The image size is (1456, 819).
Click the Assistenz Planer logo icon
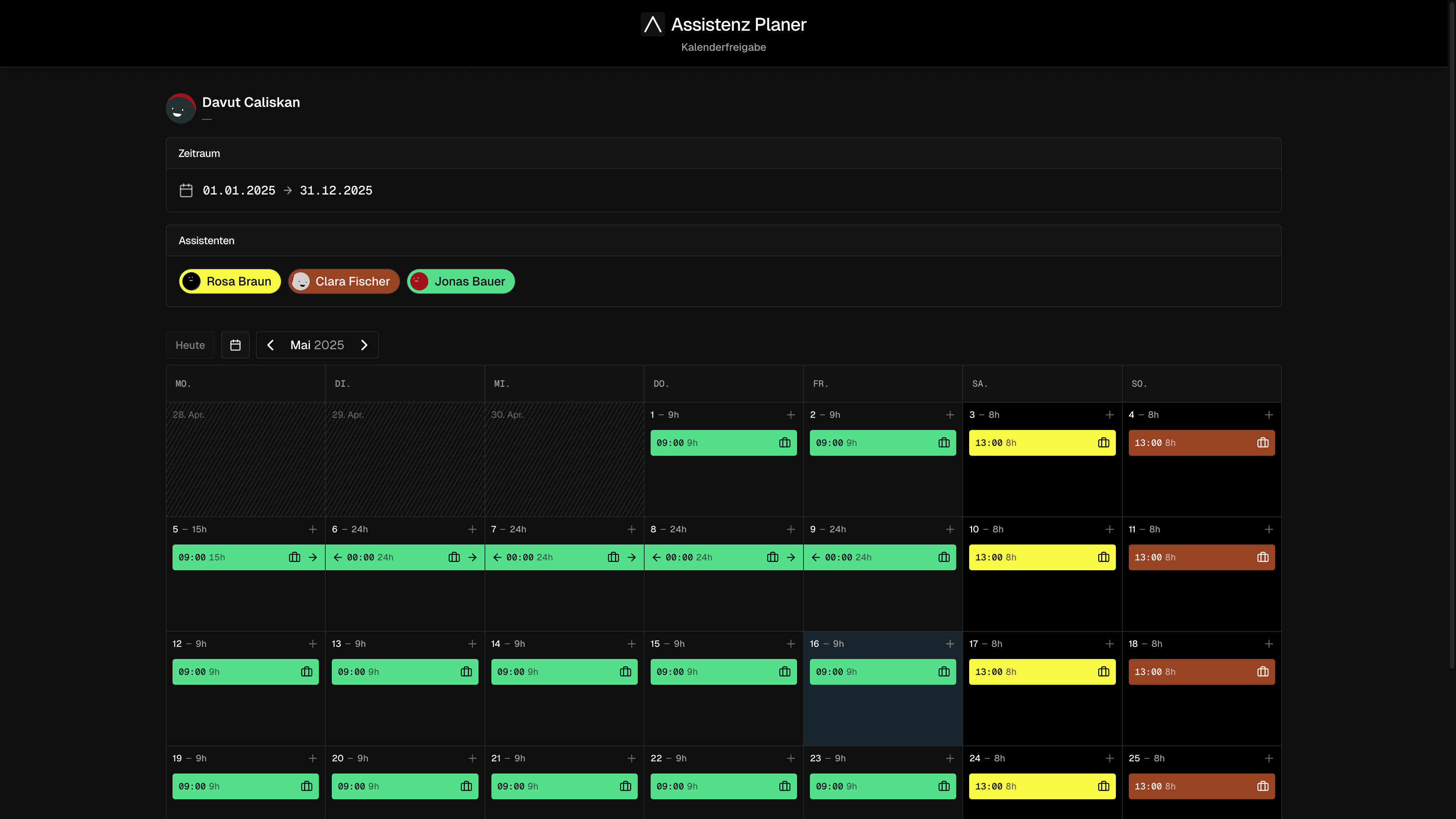click(x=652, y=24)
